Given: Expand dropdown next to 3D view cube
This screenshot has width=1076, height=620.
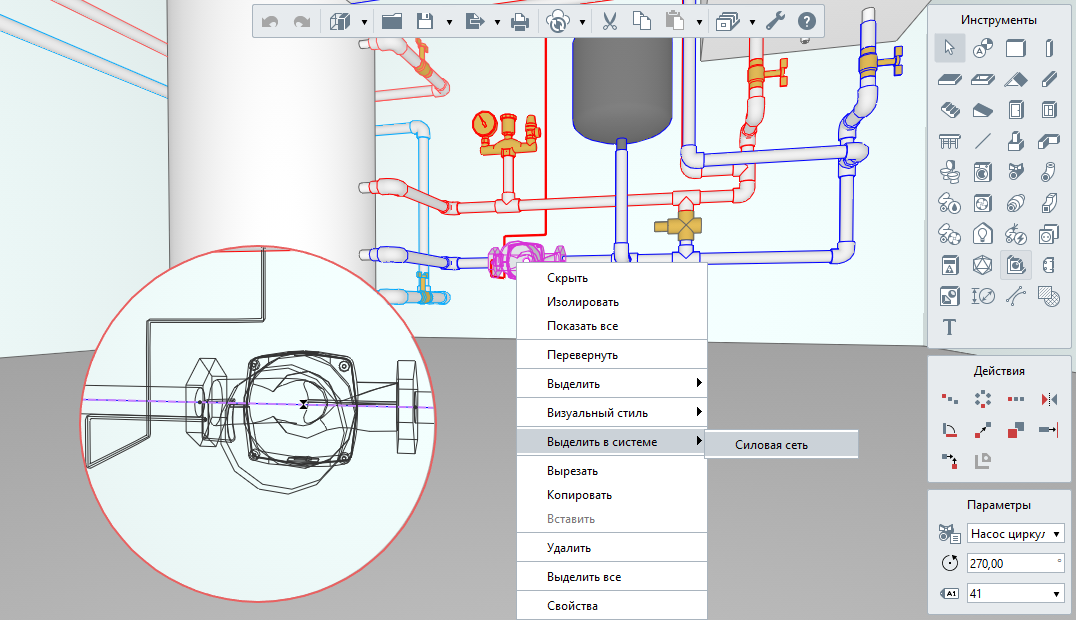Looking at the screenshot, I should (364, 23).
